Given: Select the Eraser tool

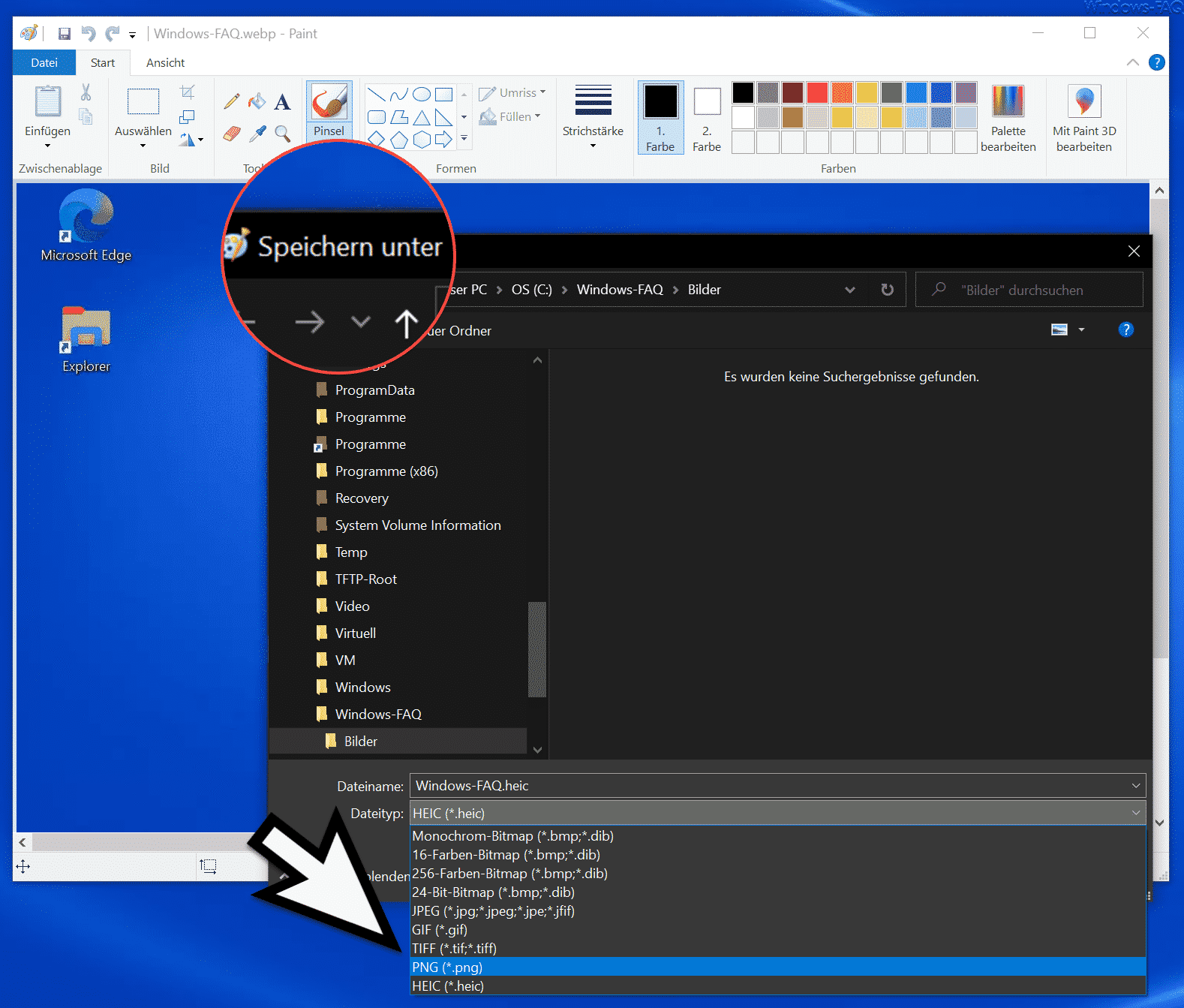Looking at the screenshot, I should click(232, 134).
